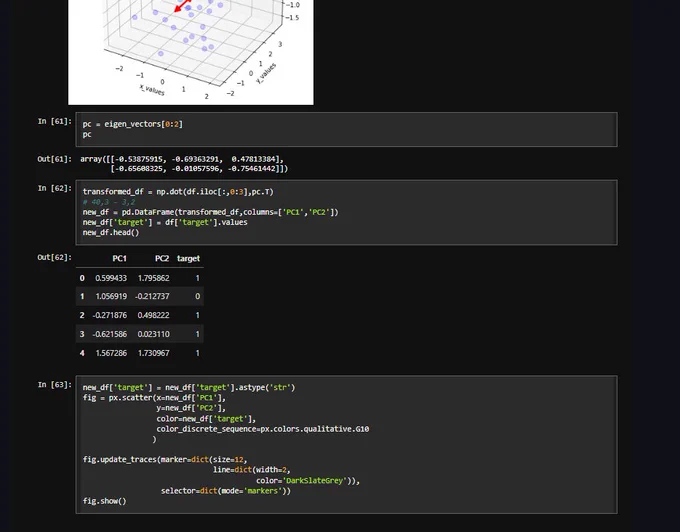Click the In [62]: prompt label
680x532 pixels.
click(x=55, y=188)
